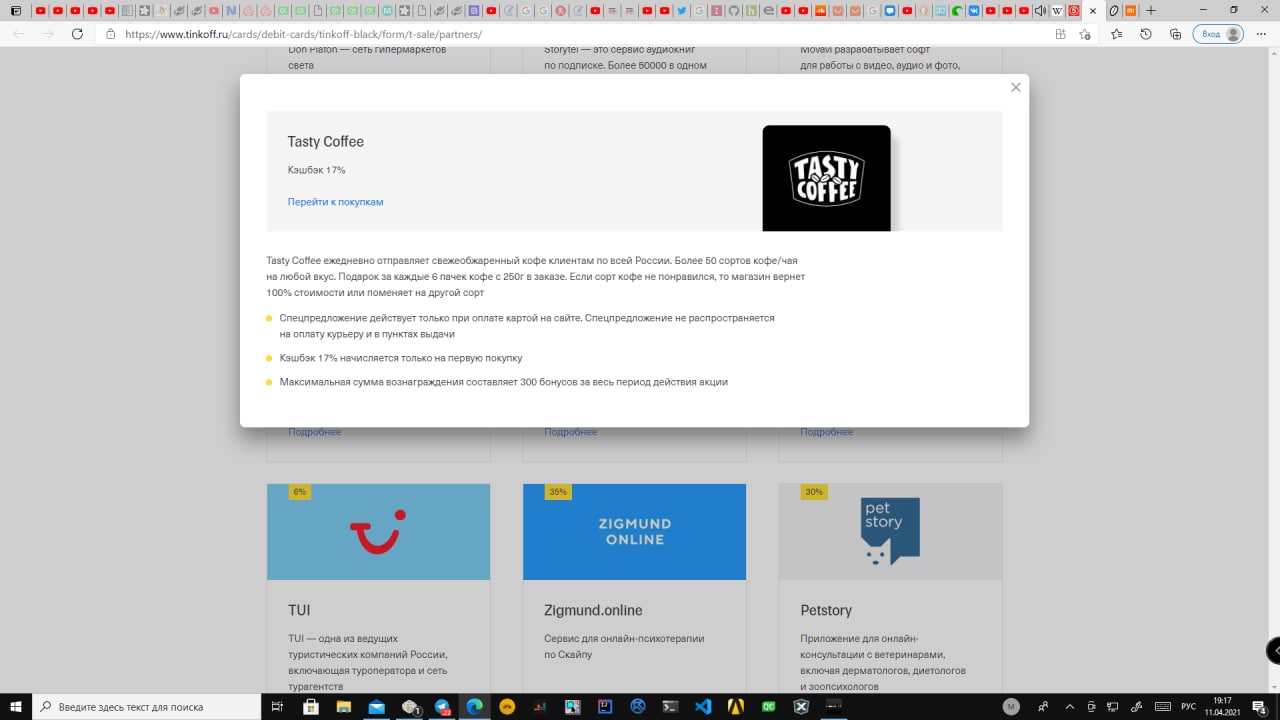Screen dimensions: 1280x720
Task: Open the Microsoft Edge taskbar icon
Action: [x=475, y=706]
